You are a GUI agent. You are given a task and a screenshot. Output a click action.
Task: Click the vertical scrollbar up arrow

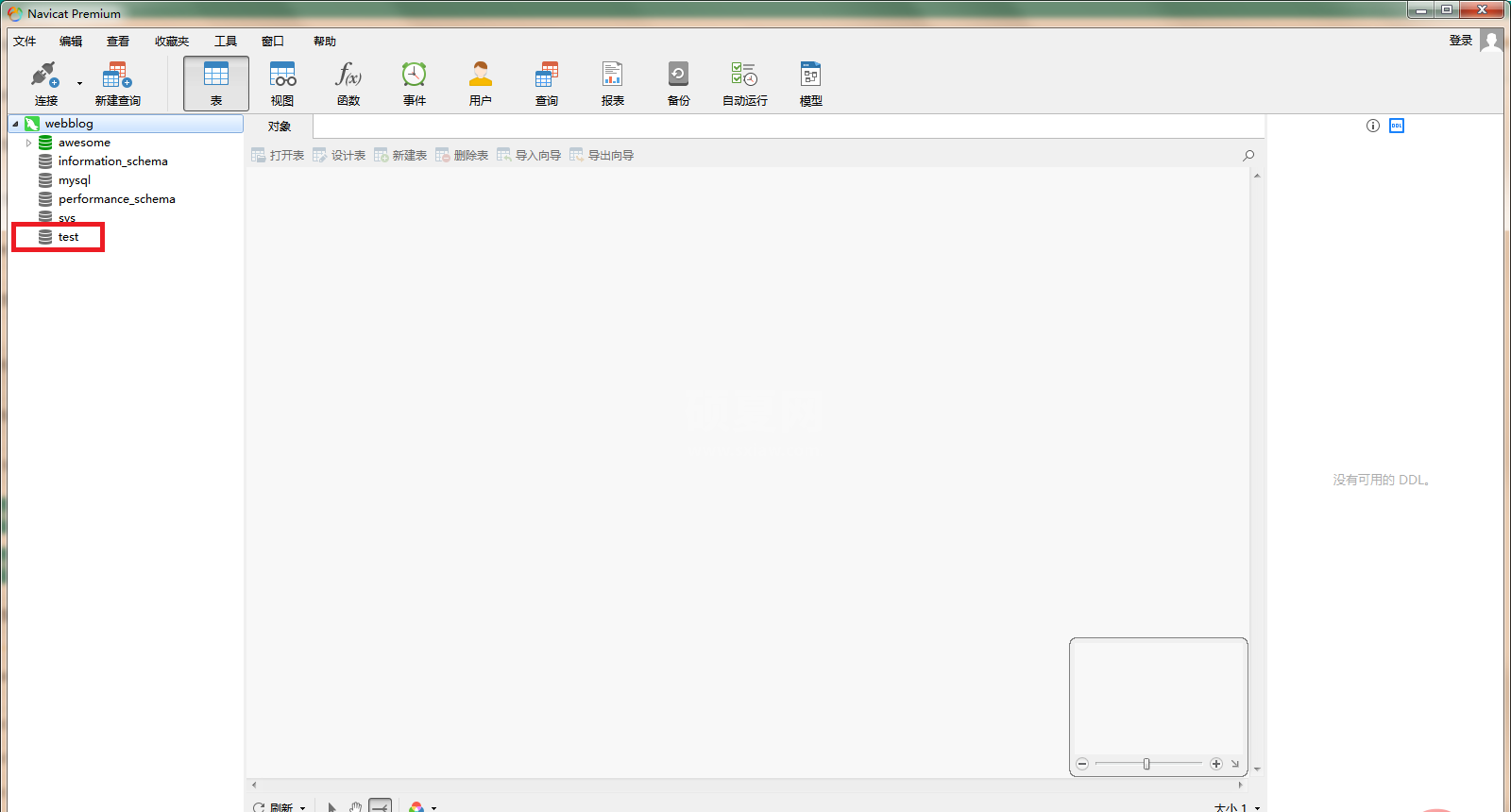1257,176
